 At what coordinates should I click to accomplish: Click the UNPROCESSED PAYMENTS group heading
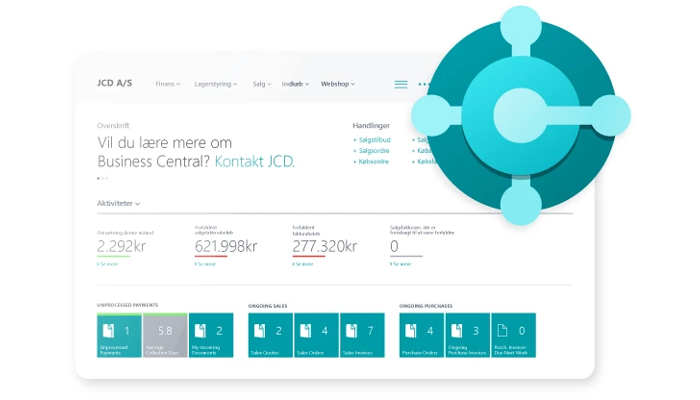127,305
